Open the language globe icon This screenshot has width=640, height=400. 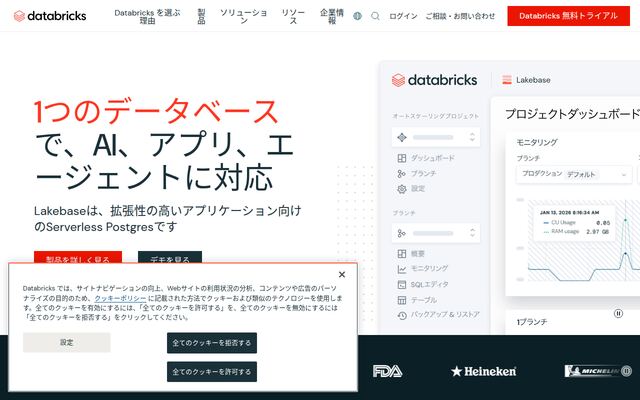tap(357, 16)
